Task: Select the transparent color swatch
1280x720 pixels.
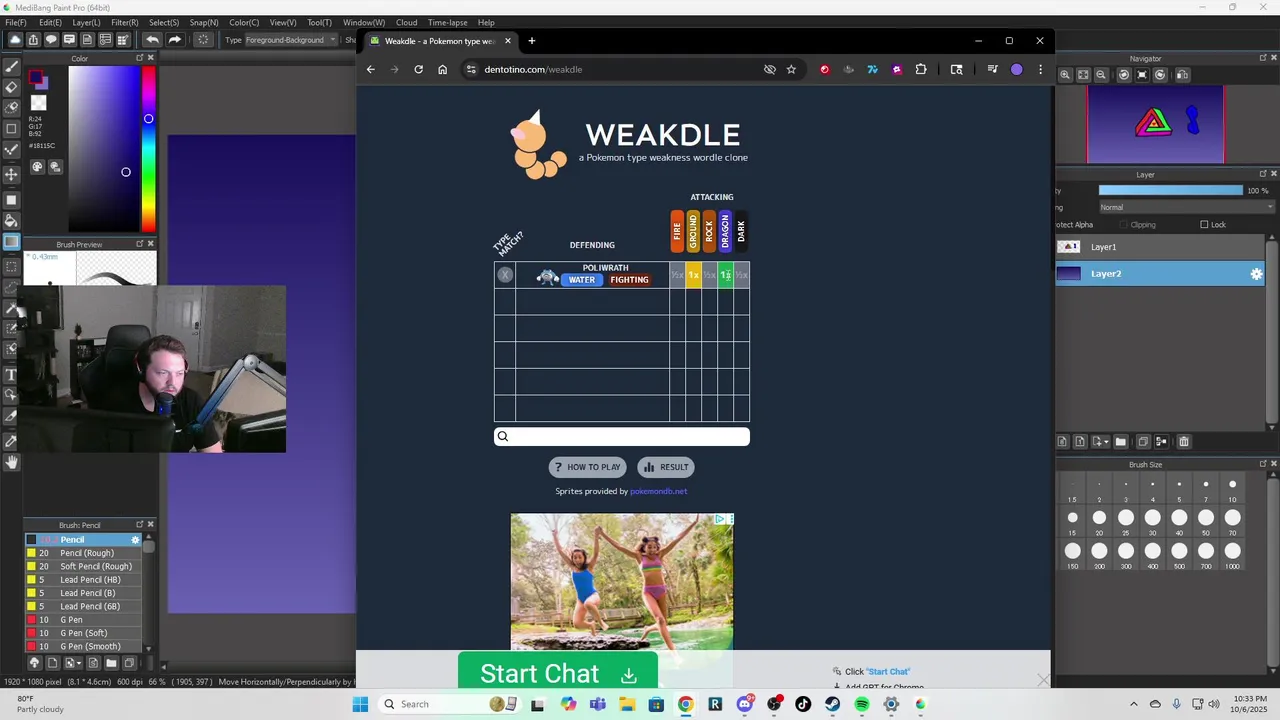Action: pos(38,103)
